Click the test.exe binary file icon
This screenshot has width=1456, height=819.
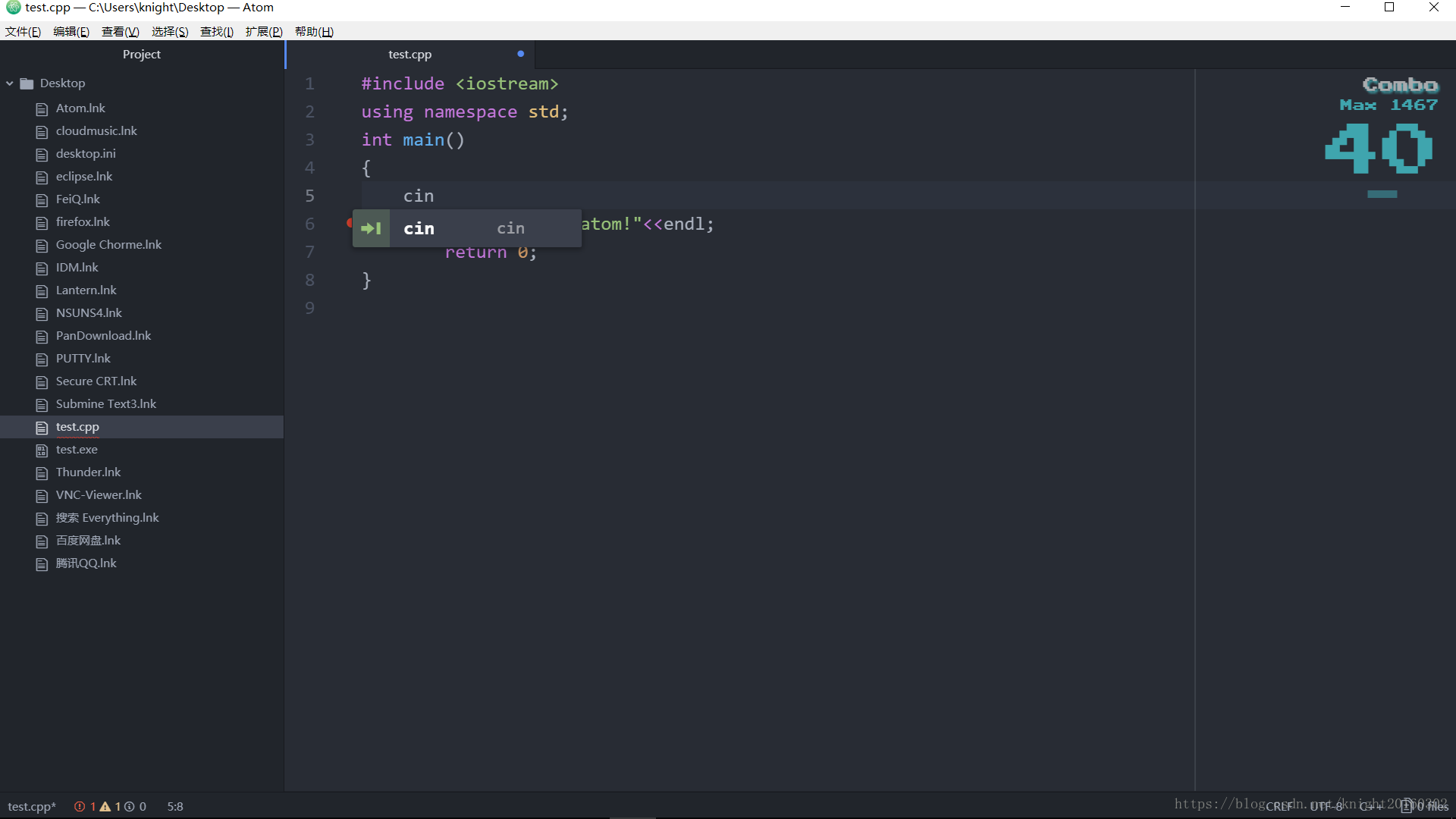point(42,450)
